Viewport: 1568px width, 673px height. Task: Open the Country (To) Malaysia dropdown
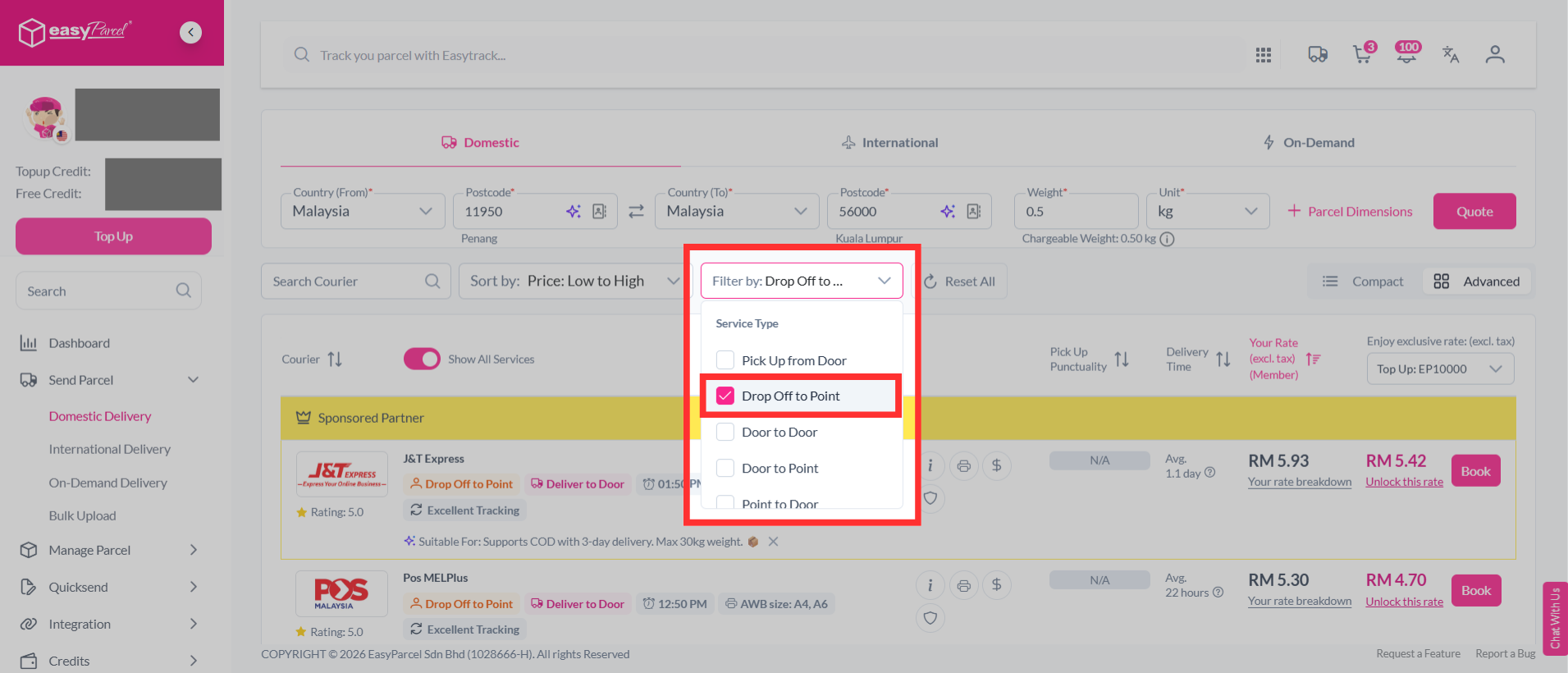pos(737,212)
